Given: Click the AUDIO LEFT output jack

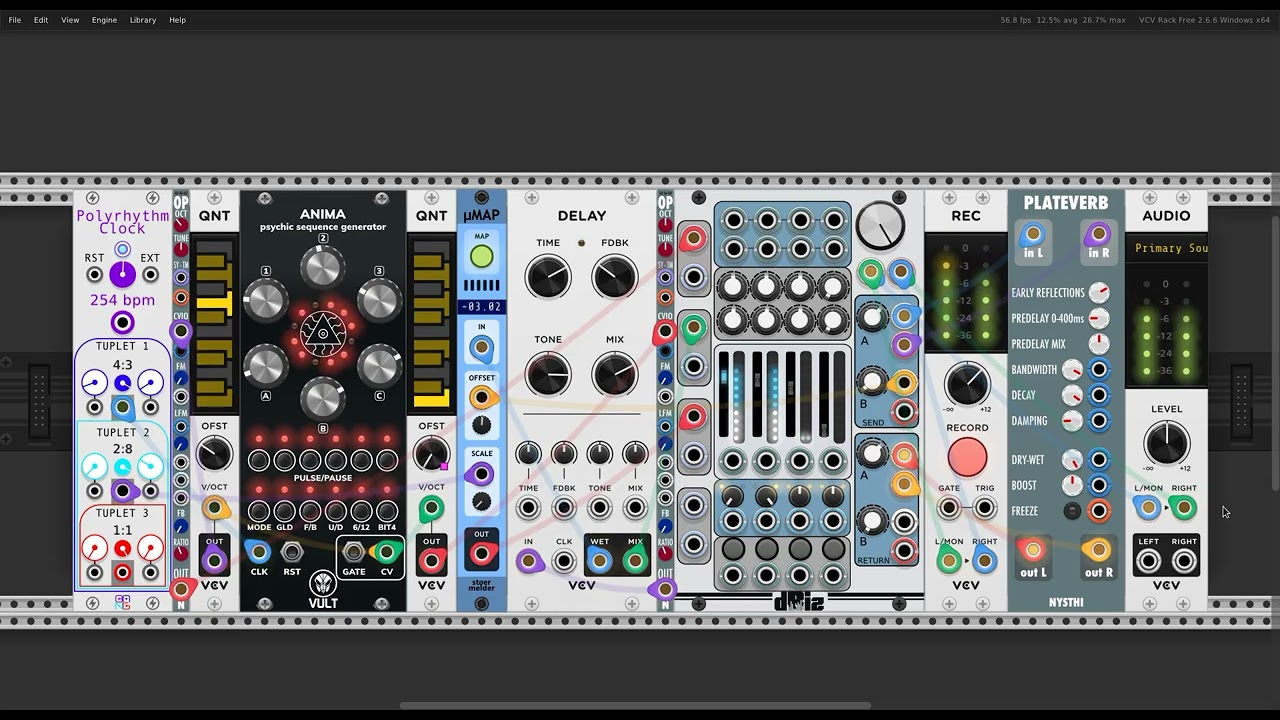Looking at the screenshot, I should point(1148,561).
